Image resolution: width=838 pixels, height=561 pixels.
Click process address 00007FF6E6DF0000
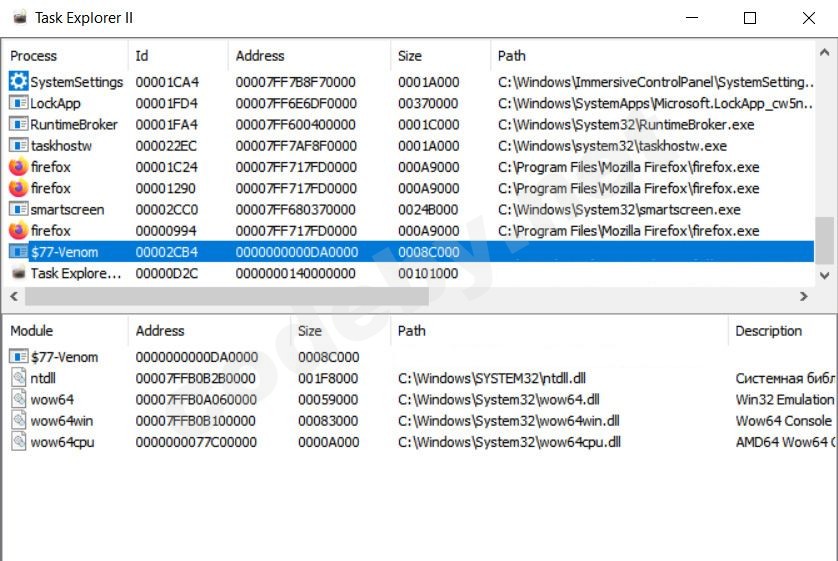[296, 103]
